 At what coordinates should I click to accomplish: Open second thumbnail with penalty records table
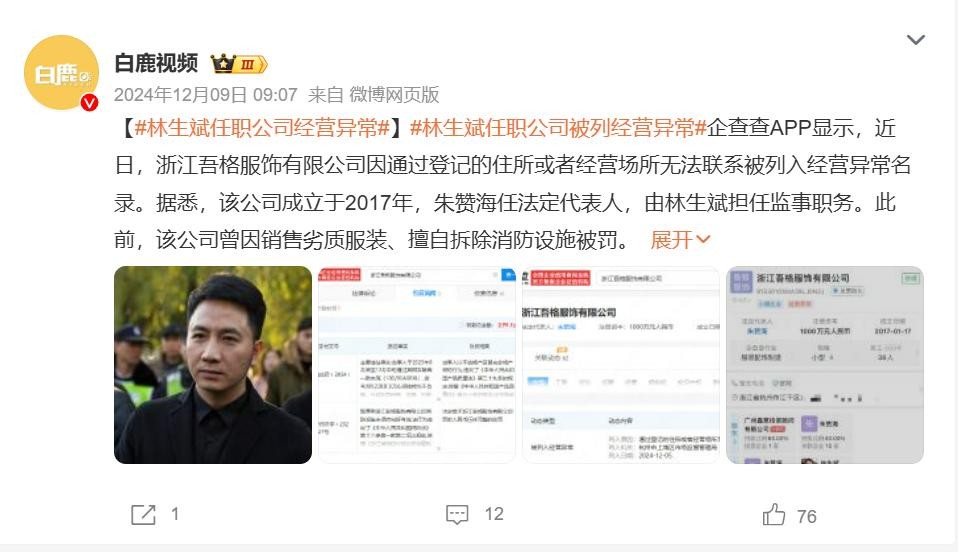(417, 365)
